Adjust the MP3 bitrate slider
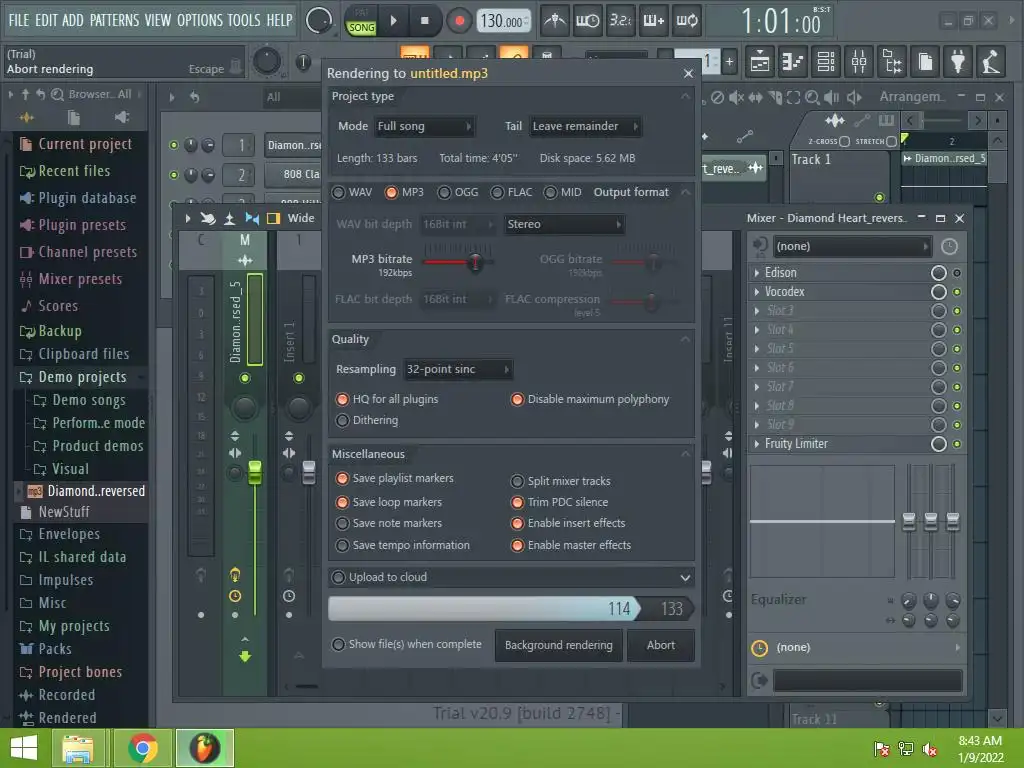1024x768 pixels. click(x=475, y=263)
